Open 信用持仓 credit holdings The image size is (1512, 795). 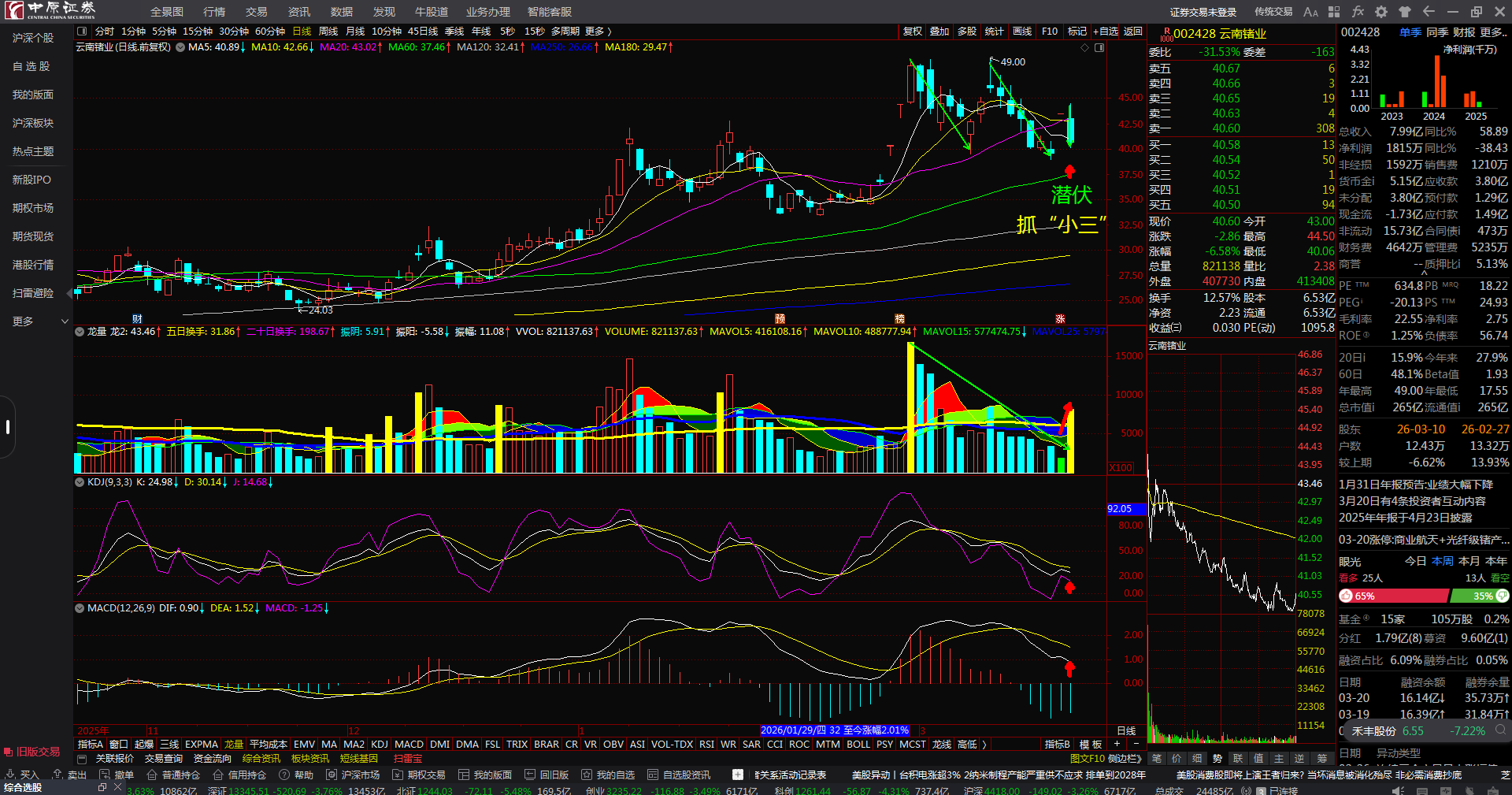click(240, 775)
